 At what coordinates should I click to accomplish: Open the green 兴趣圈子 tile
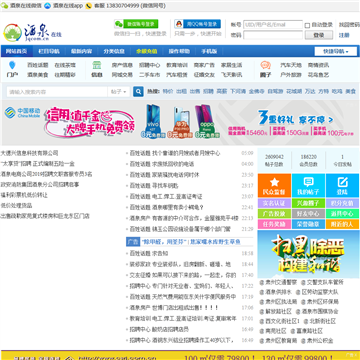(308, 203)
